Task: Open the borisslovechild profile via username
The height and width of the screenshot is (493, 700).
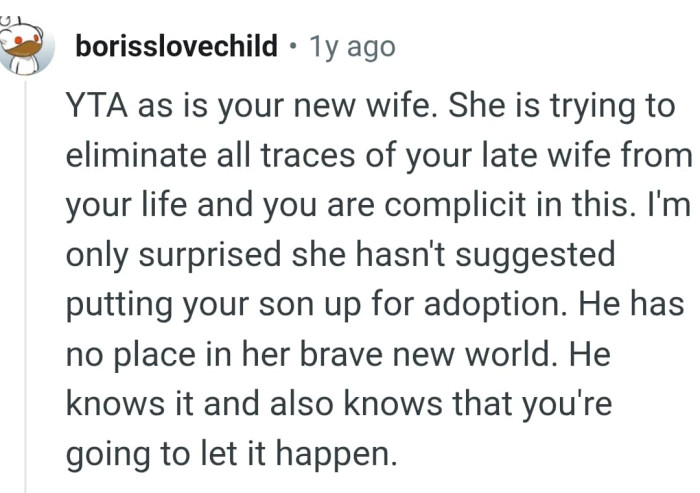Action: [176, 47]
